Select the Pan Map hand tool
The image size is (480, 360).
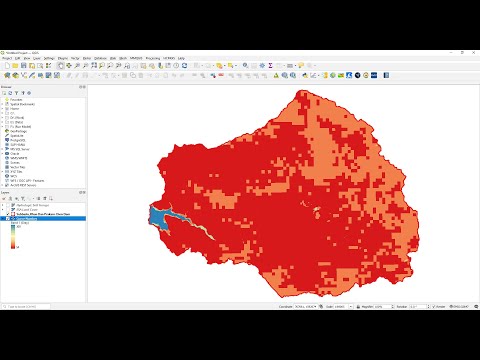(60, 66)
